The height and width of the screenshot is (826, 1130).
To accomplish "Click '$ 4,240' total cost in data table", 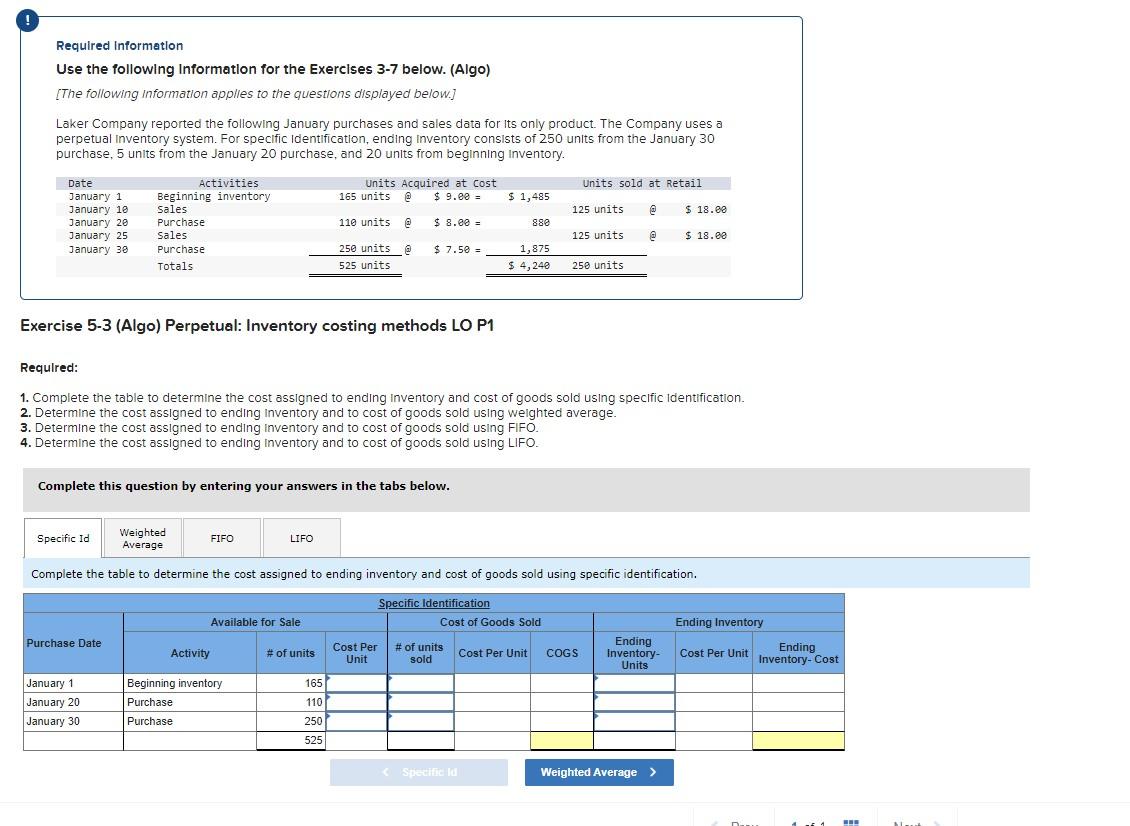I will click(x=529, y=266).
